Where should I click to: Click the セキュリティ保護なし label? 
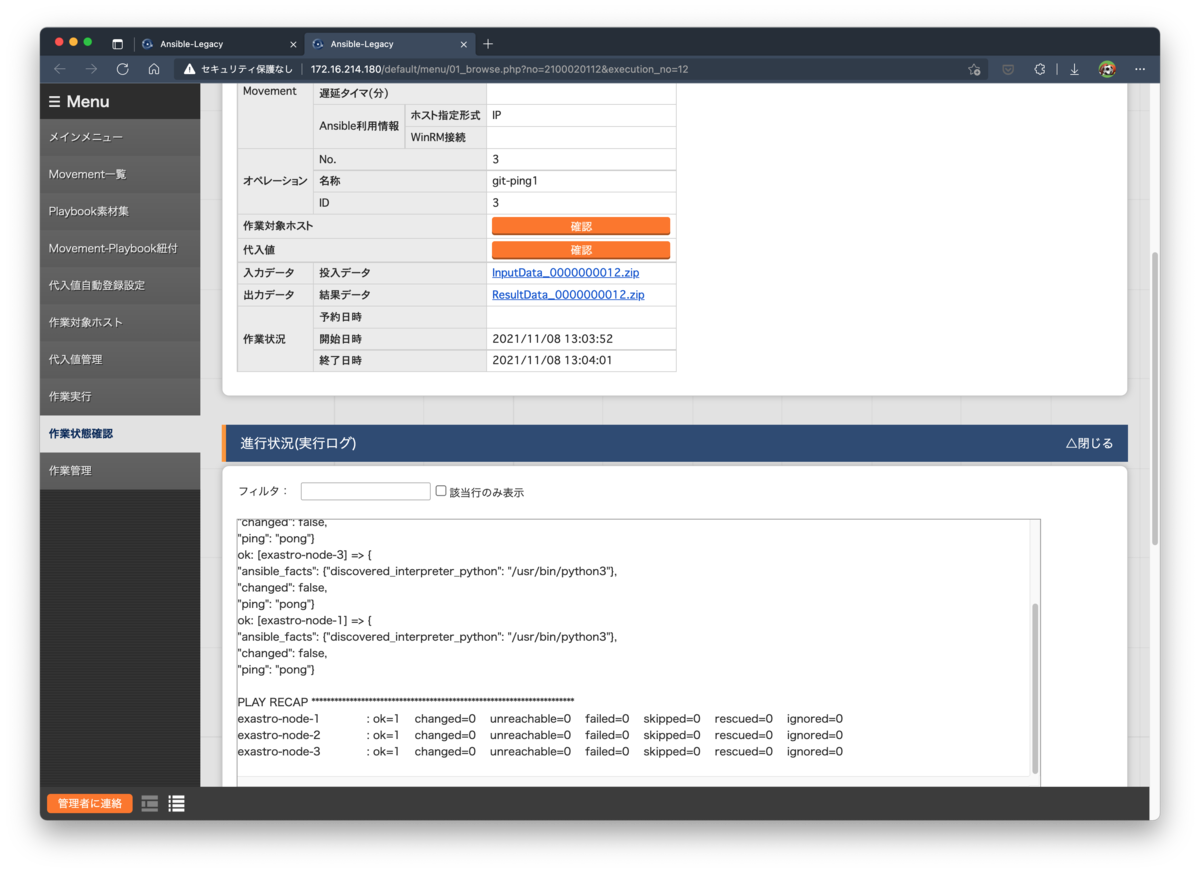click(247, 69)
